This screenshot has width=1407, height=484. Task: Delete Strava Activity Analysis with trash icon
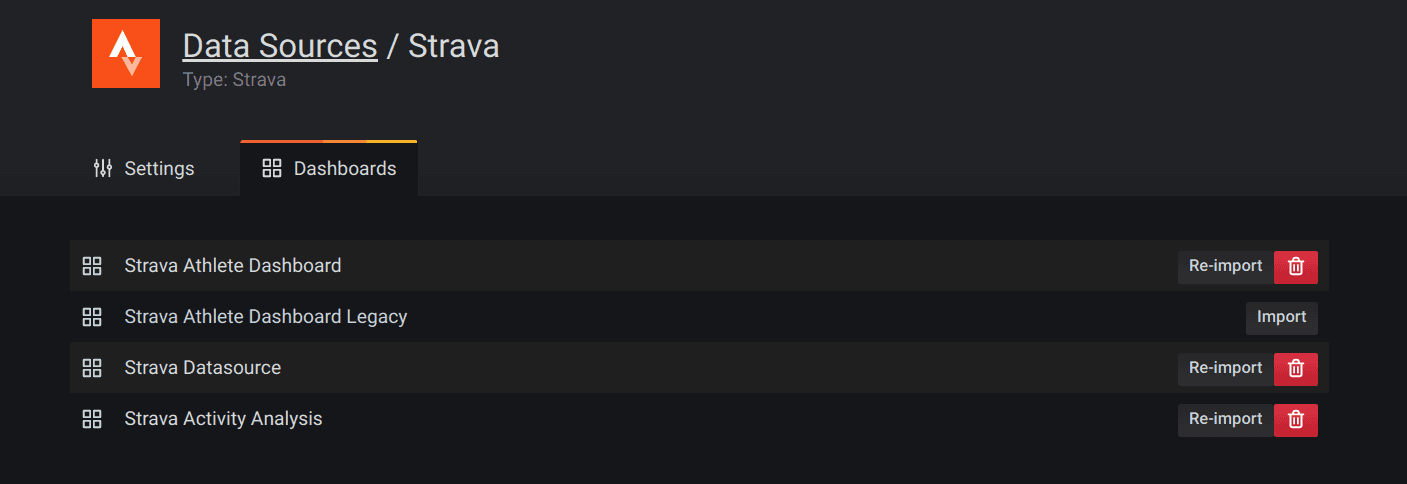[x=1296, y=420]
